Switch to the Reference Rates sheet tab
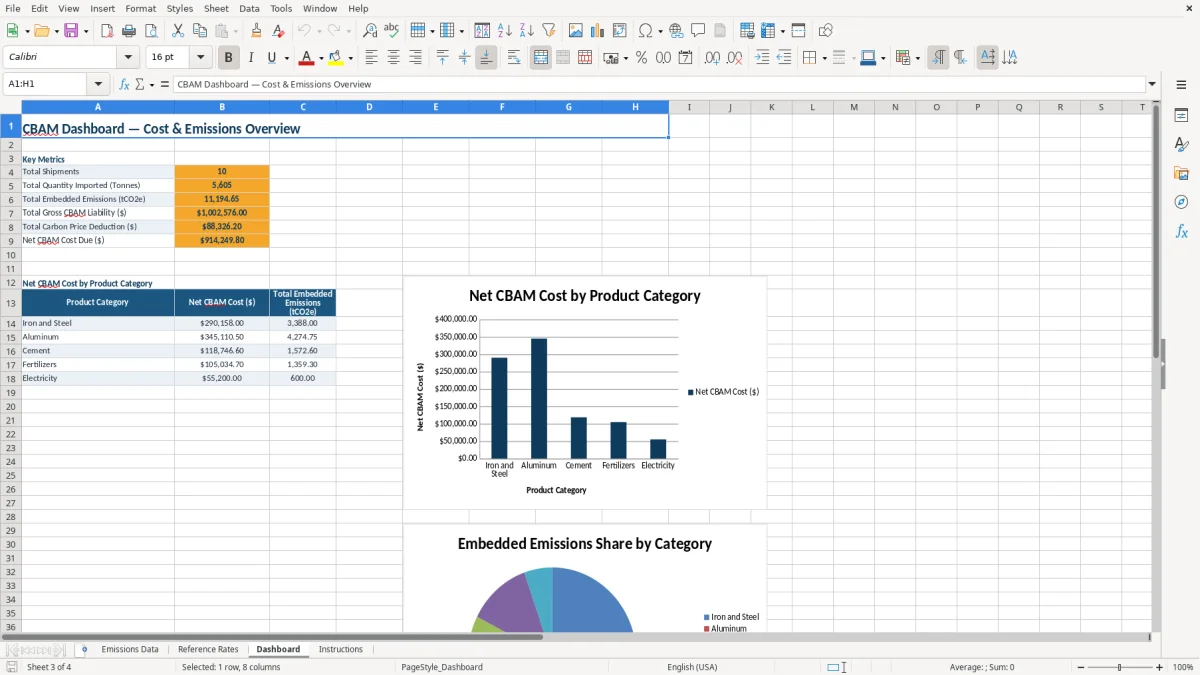Image resolution: width=1200 pixels, height=675 pixels. tap(208, 649)
